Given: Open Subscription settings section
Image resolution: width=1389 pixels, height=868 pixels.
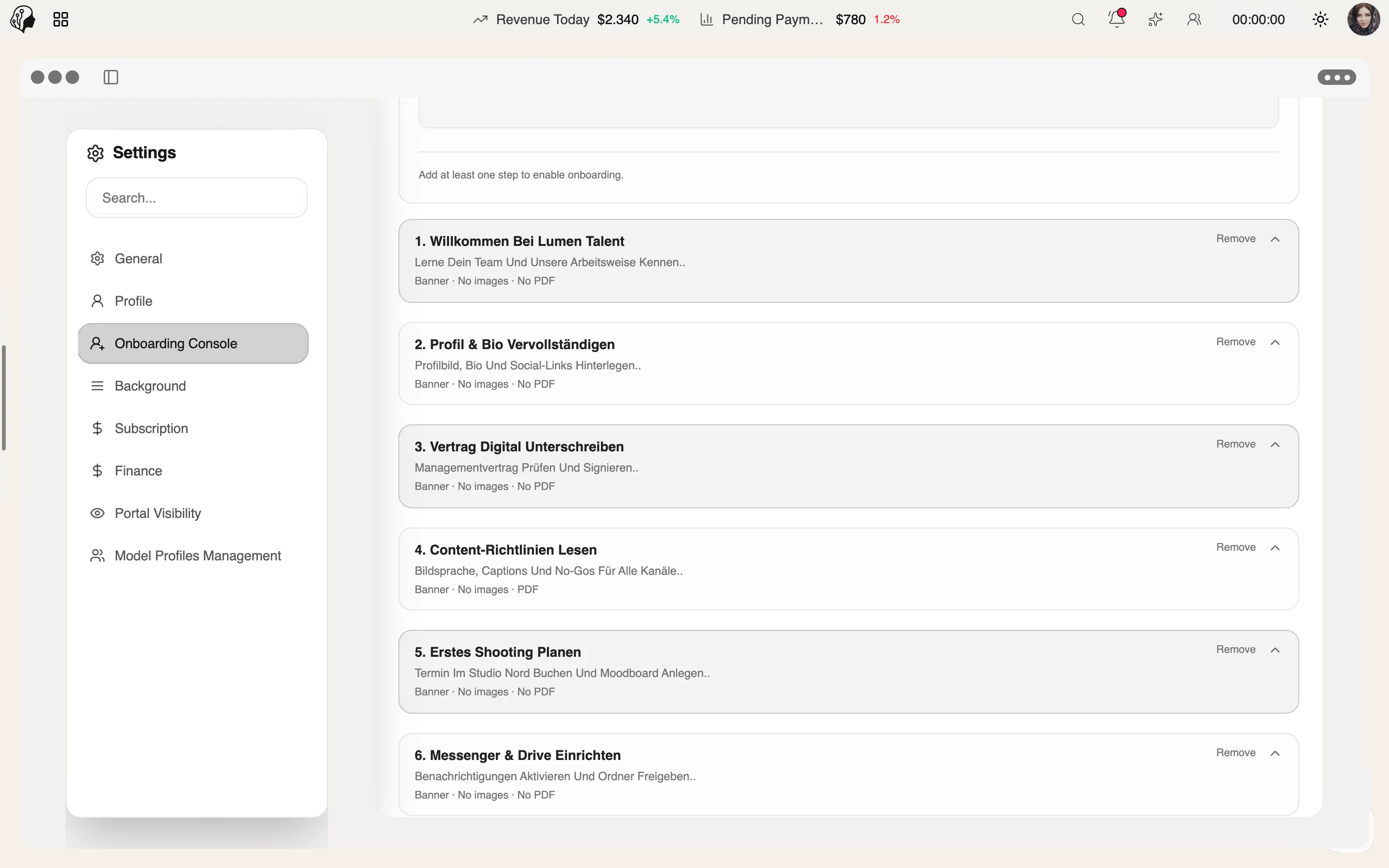Looking at the screenshot, I should click(x=193, y=428).
